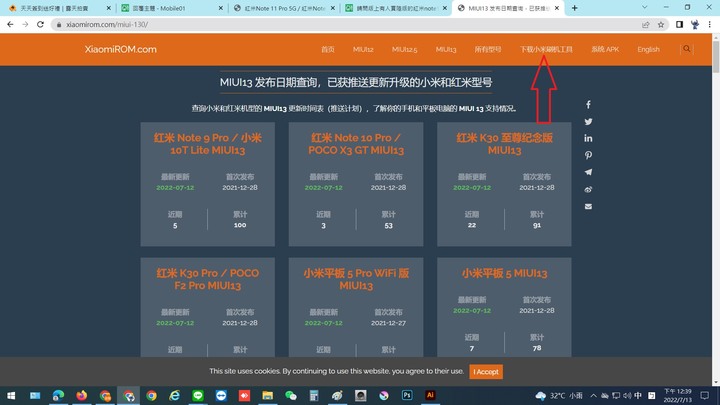Open the Chrome tab search chevron
The height and width of the screenshot is (405, 720).
[645, 8]
